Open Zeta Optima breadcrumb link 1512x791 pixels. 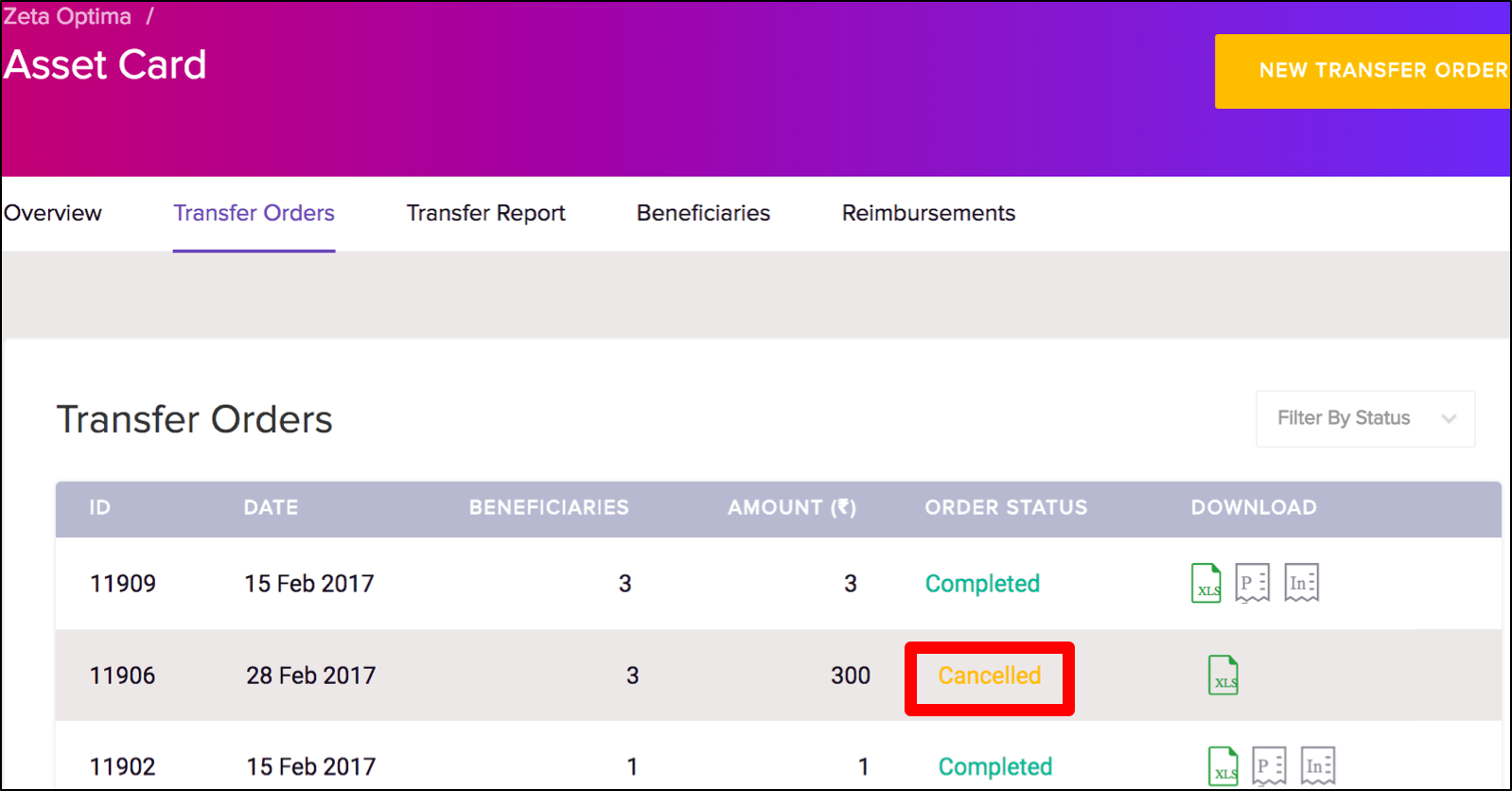[67, 16]
